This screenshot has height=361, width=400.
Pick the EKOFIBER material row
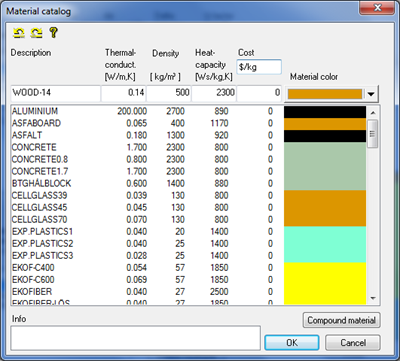188,292
